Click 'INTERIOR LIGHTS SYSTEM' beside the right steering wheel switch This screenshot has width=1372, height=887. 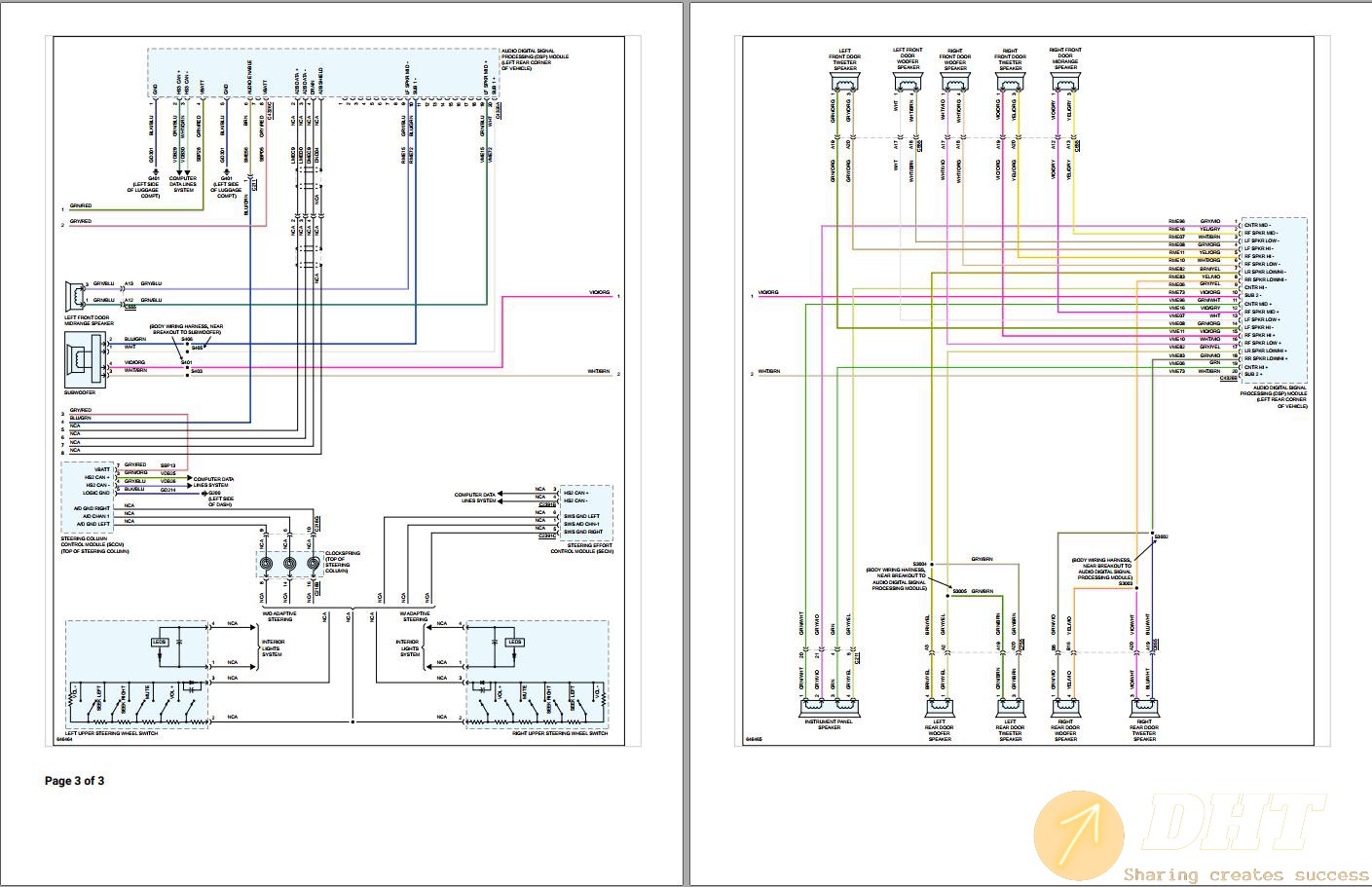408,648
